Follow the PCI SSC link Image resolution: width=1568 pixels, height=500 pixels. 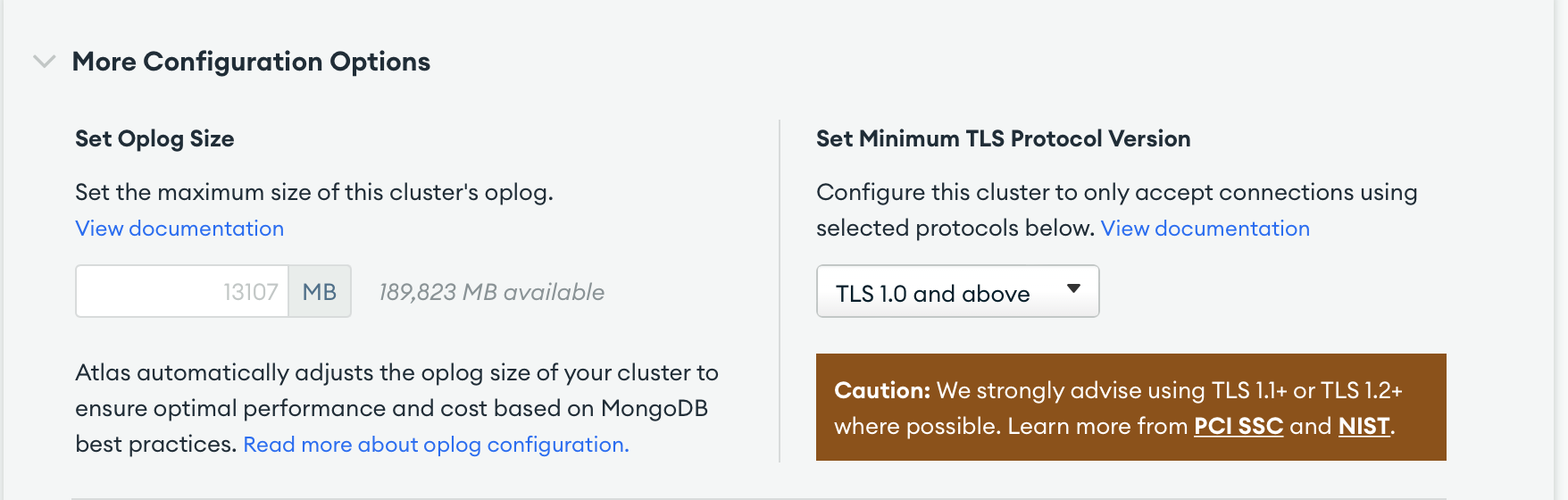coord(1239,427)
